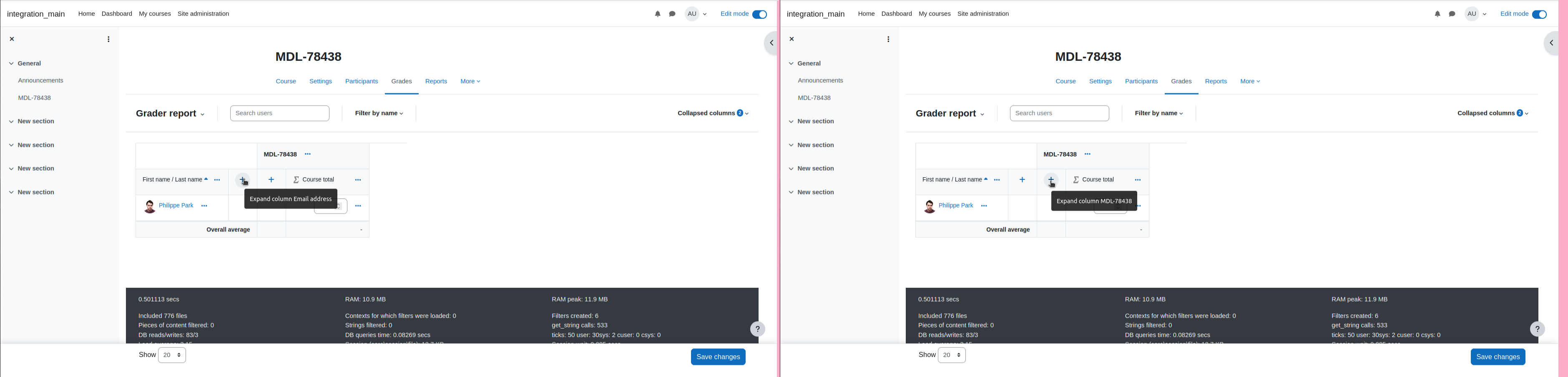The image size is (1568, 377).
Task: Open course index options kebab menu, right window
Action: [x=888, y=39]
